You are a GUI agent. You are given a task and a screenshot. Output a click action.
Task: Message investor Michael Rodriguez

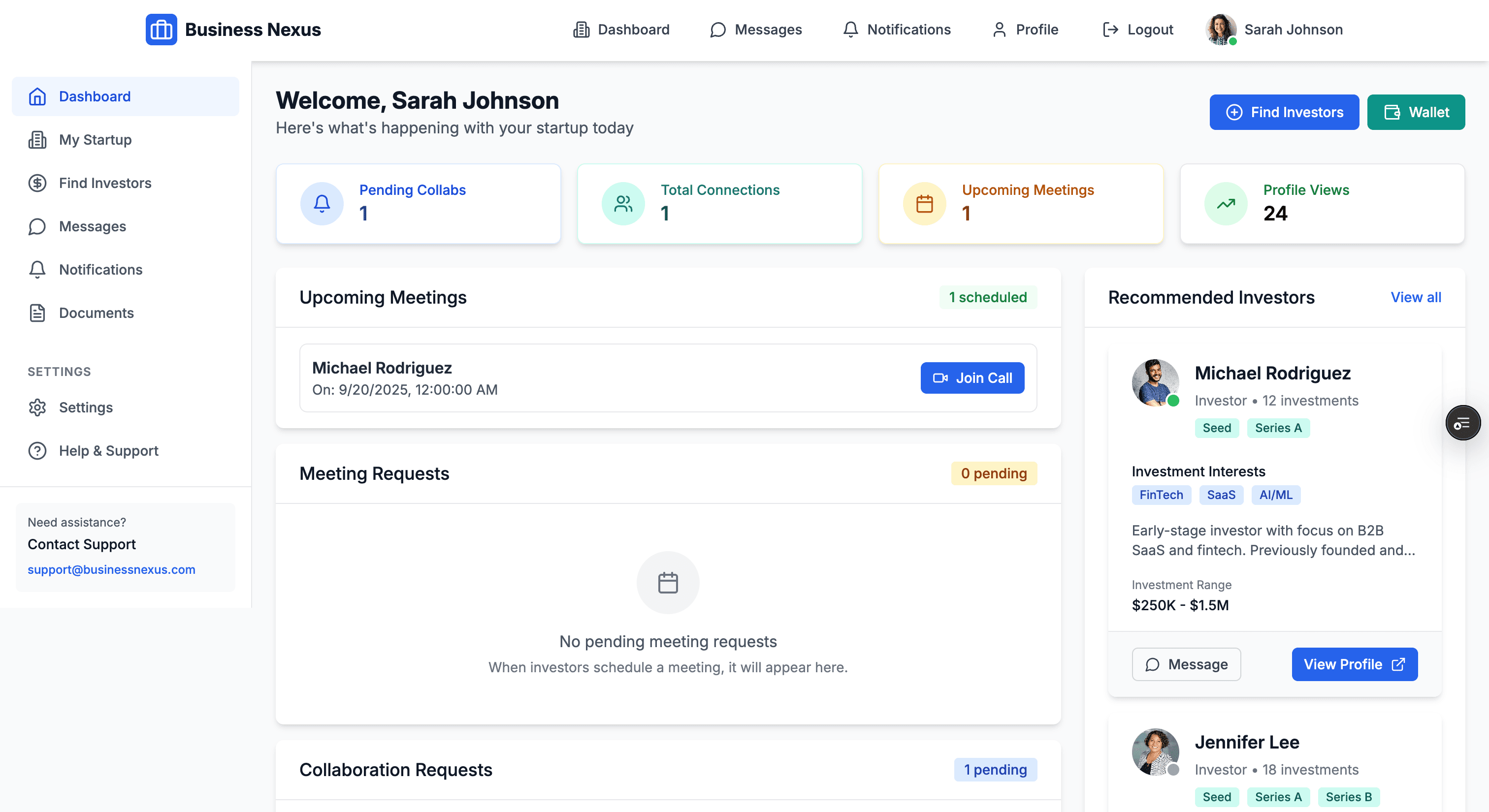[x=1186, y=664]
